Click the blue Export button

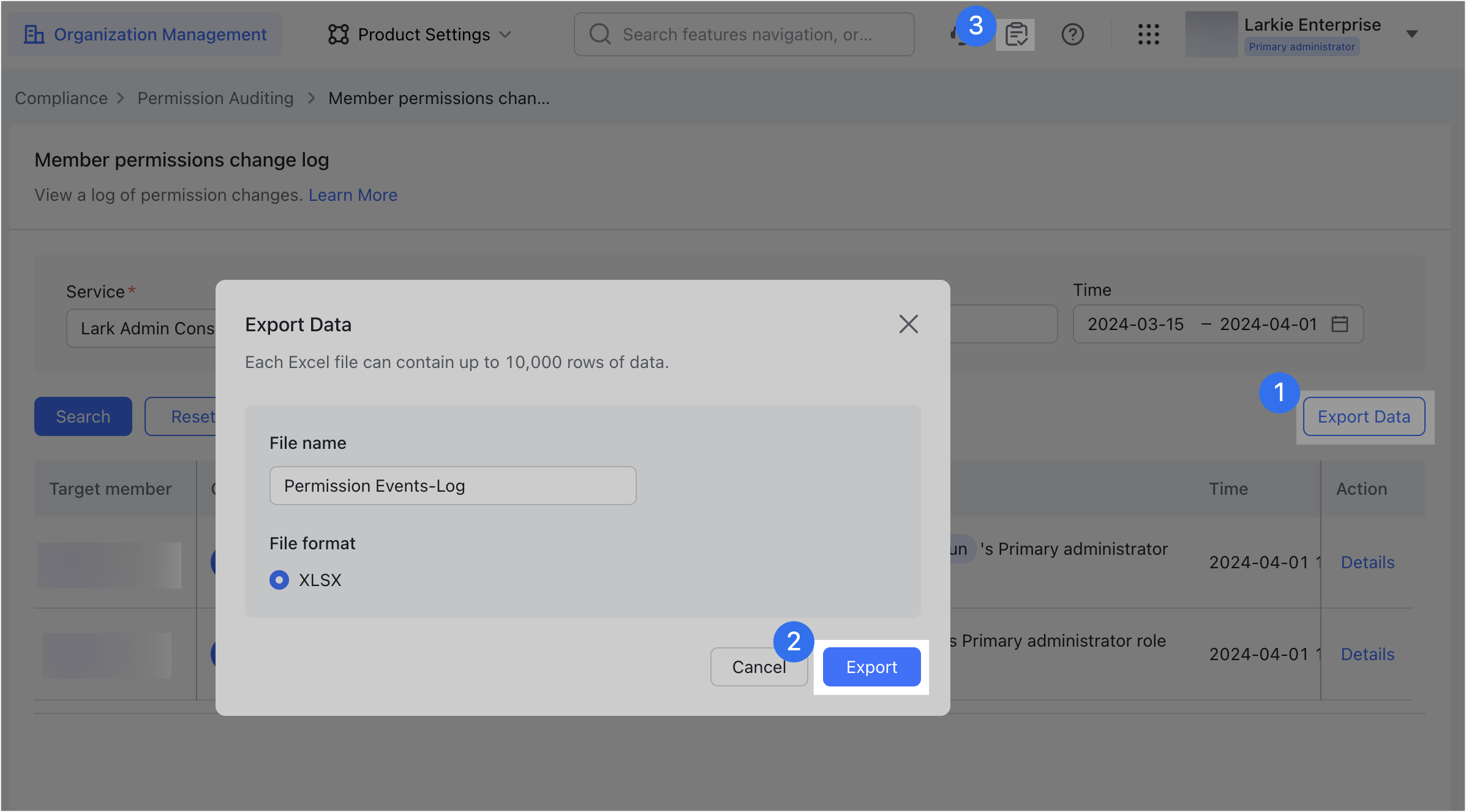click(871, 667)
